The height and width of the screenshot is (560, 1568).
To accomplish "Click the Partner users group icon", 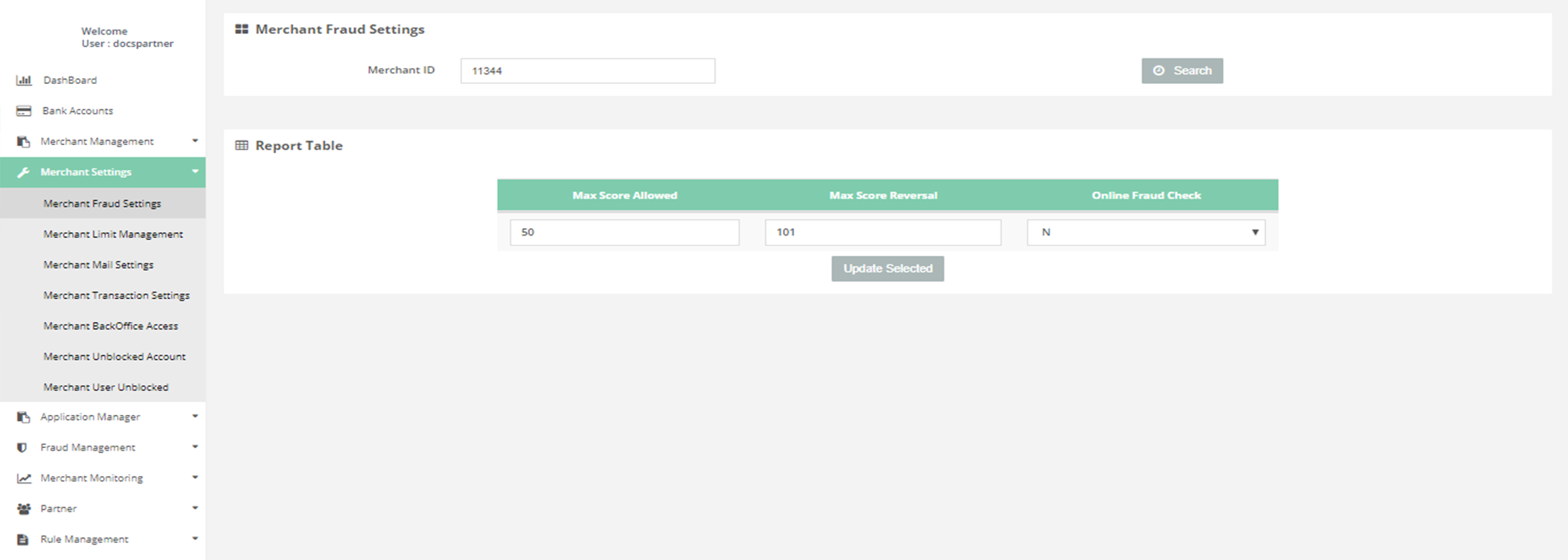I will 24,509.
